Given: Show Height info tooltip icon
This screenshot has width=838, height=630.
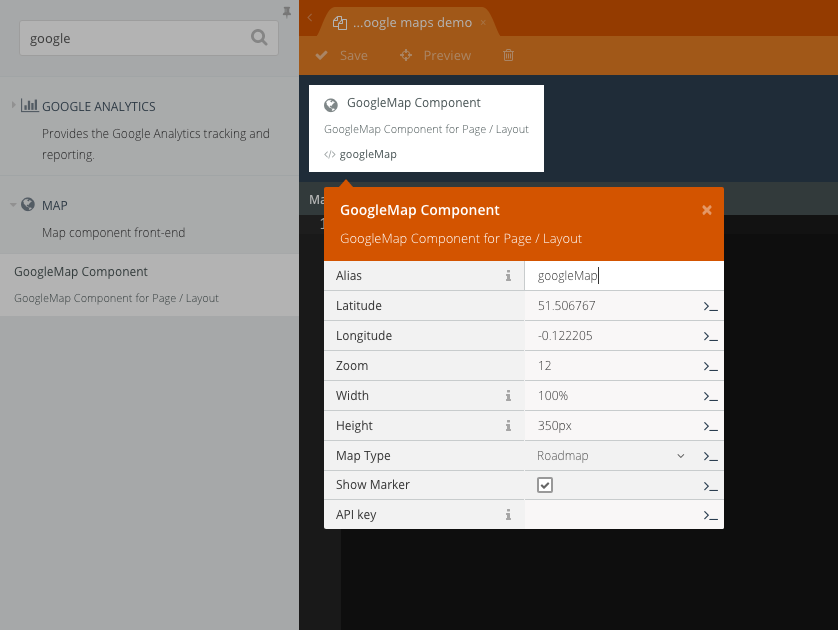Looking at the screenshot, I should coord(508,425).
